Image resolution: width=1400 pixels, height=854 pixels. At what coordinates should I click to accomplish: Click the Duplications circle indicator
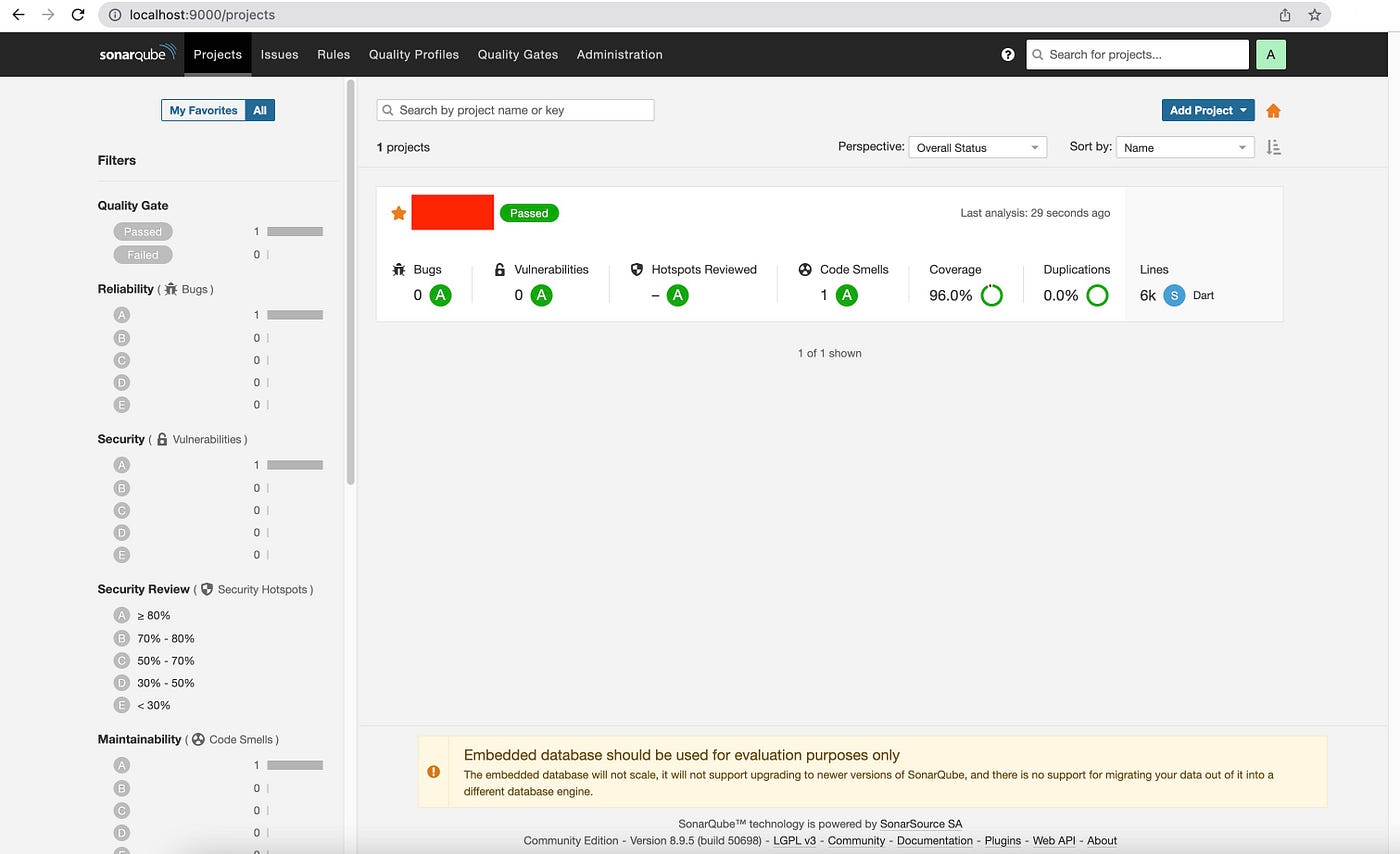[x=1097, y=295]
